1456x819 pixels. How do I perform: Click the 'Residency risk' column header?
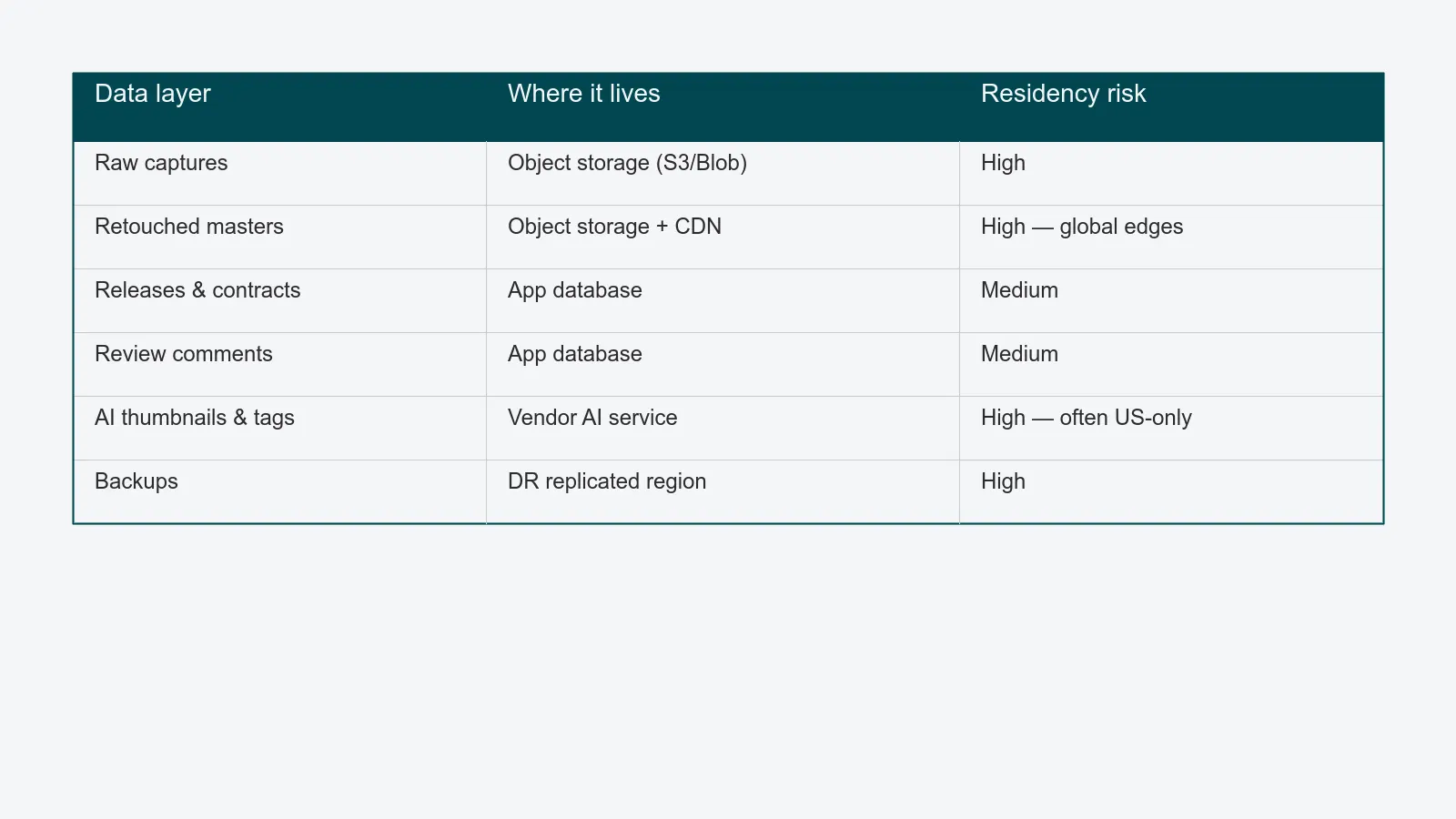pyautogui.click(x=1171, y=107)
